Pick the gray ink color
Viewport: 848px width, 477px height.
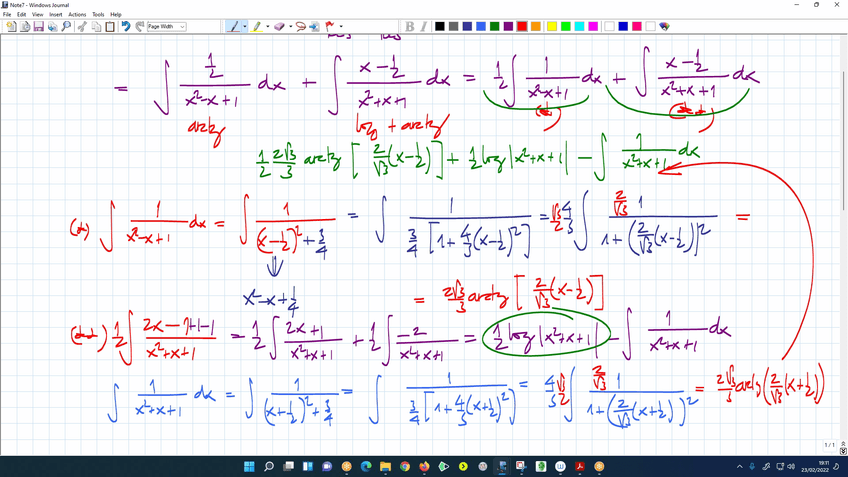453,26
